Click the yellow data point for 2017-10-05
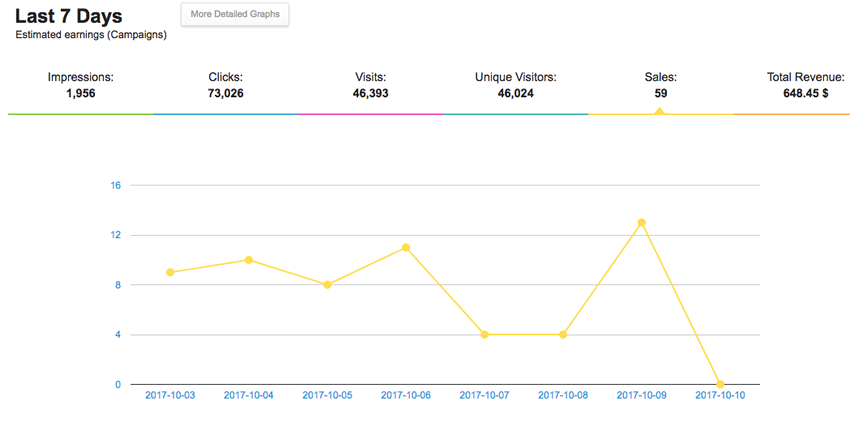Image resolution: width=850 pixels, height=427 pixels. click(x=327, y=285)
